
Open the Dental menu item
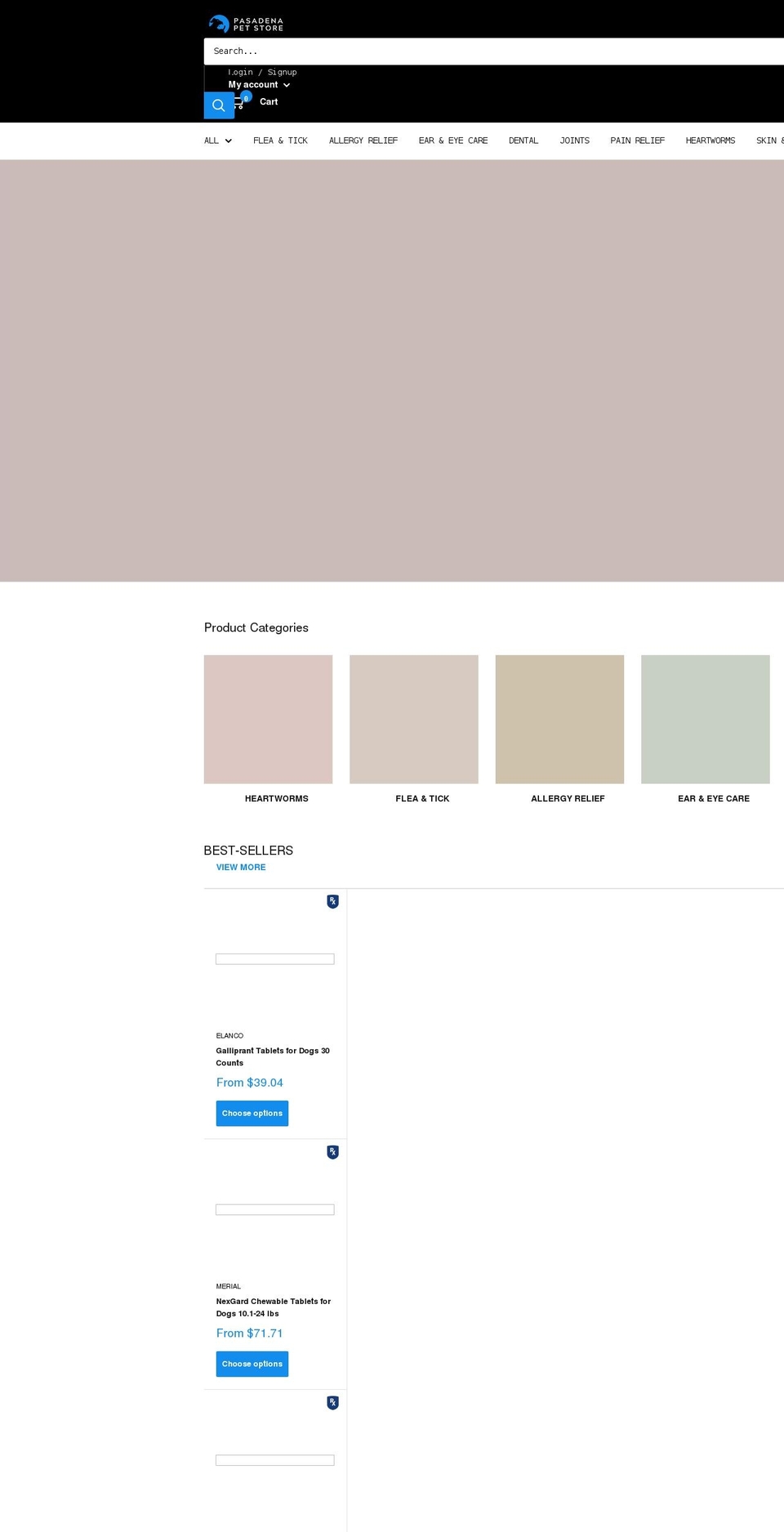(x=523, y=141)
